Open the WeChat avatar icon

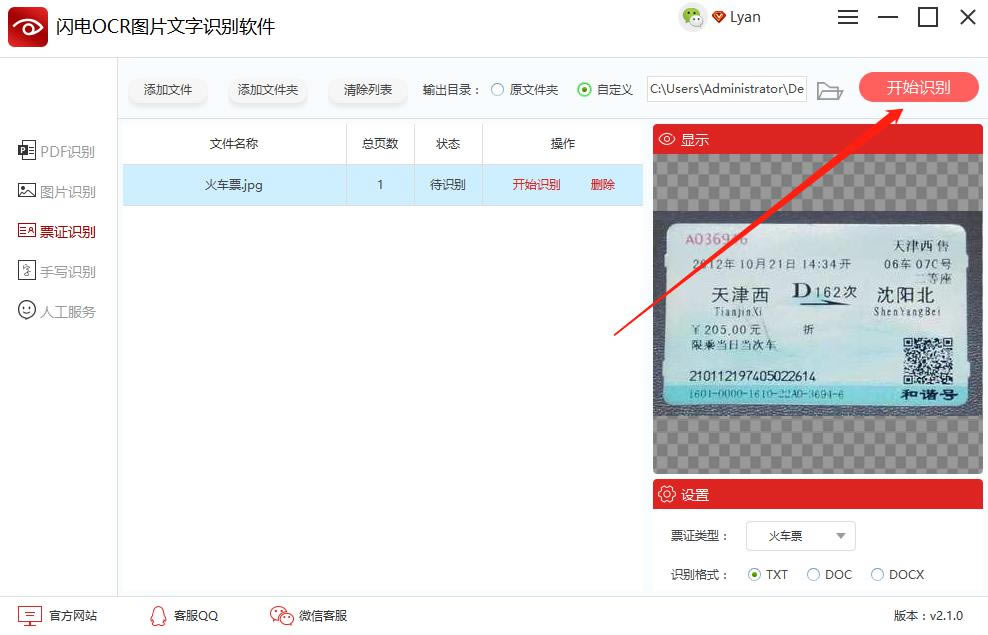coord(692,17)
